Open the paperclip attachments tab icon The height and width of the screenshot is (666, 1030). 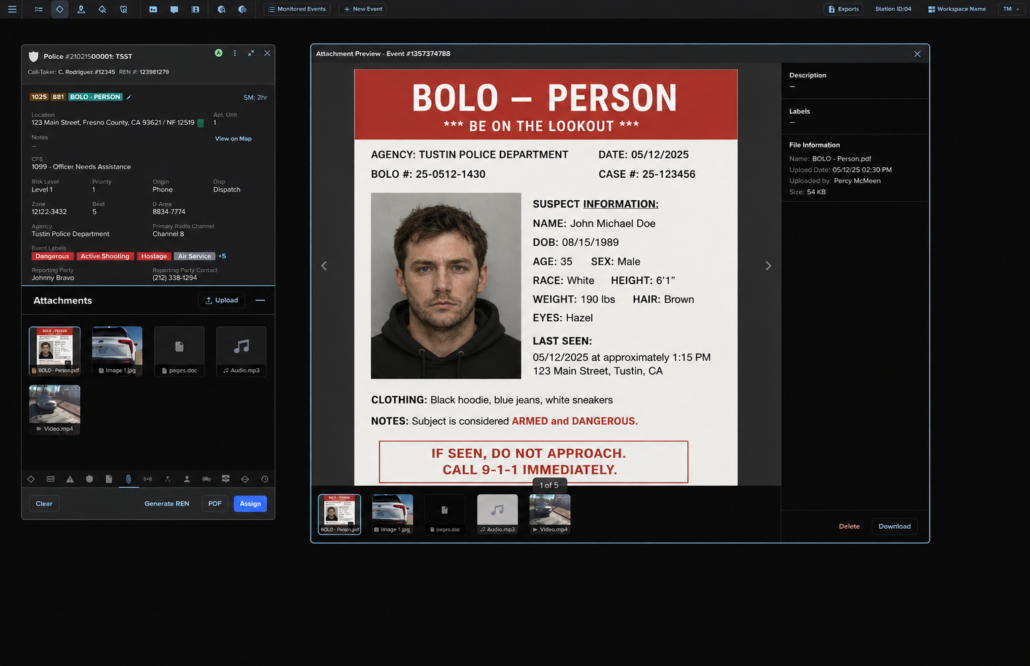click(x=128, y=479)
